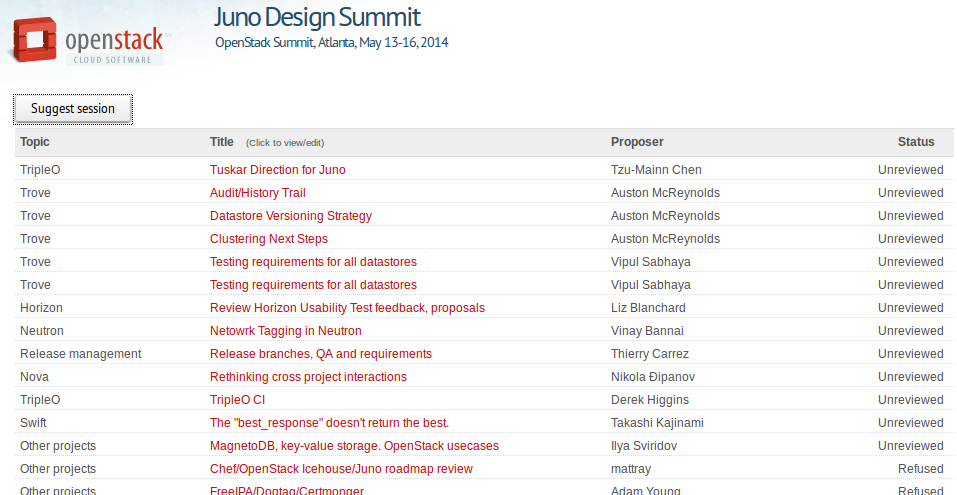This screenshot has height=495, width=957.
Task: Open Datastore Versioning Strategy link
Action: 290,216
